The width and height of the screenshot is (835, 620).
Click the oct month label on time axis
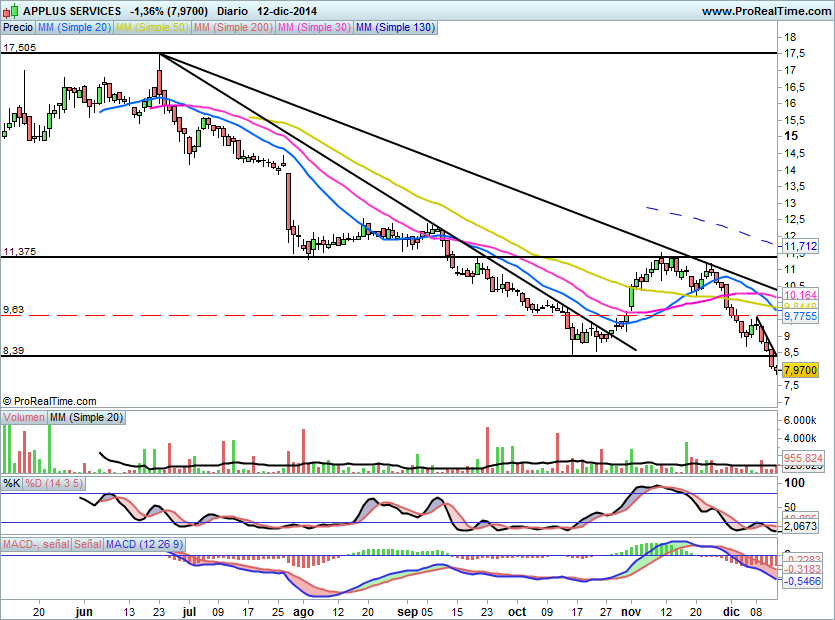517,611
